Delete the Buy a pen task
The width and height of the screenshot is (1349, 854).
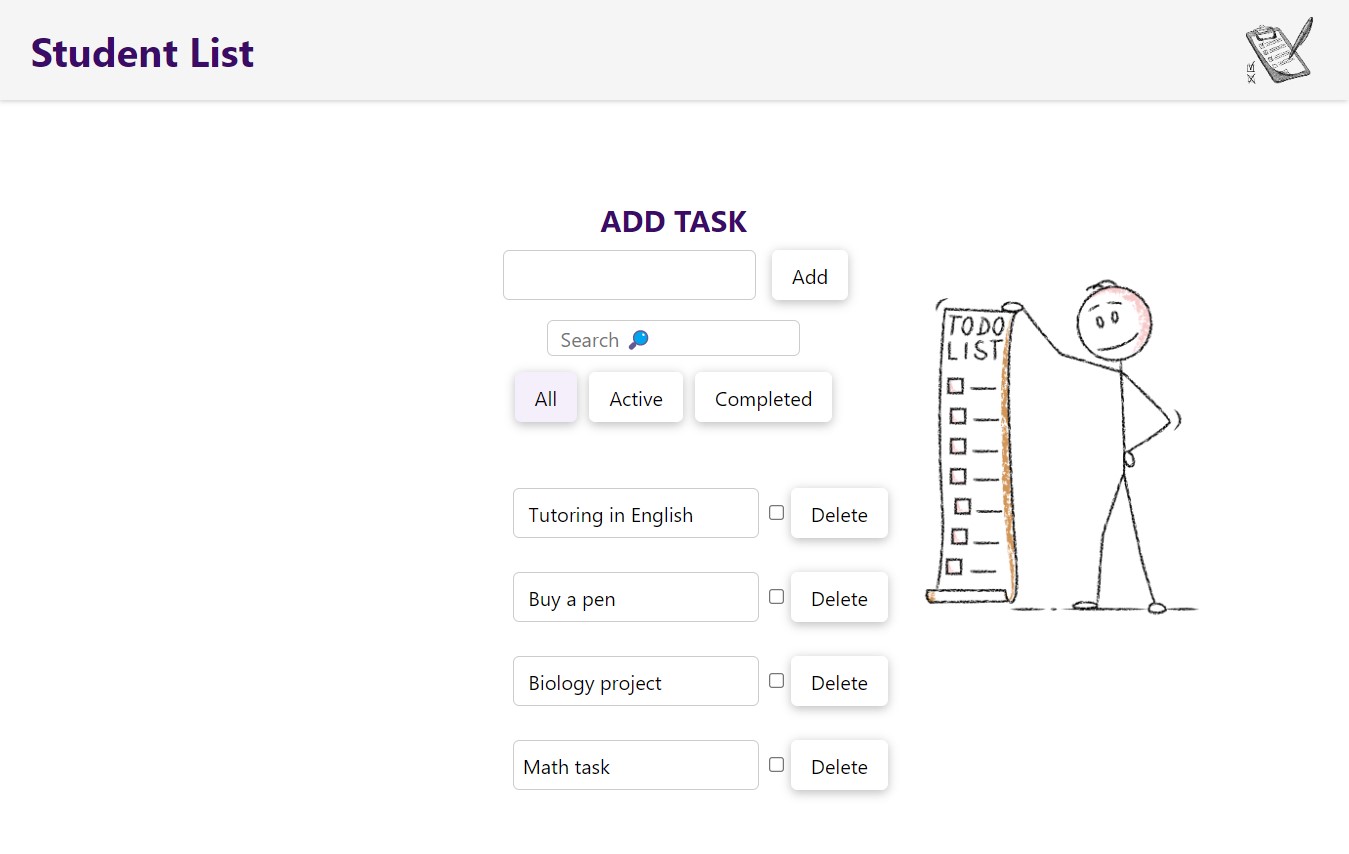(x=839, y=598)
